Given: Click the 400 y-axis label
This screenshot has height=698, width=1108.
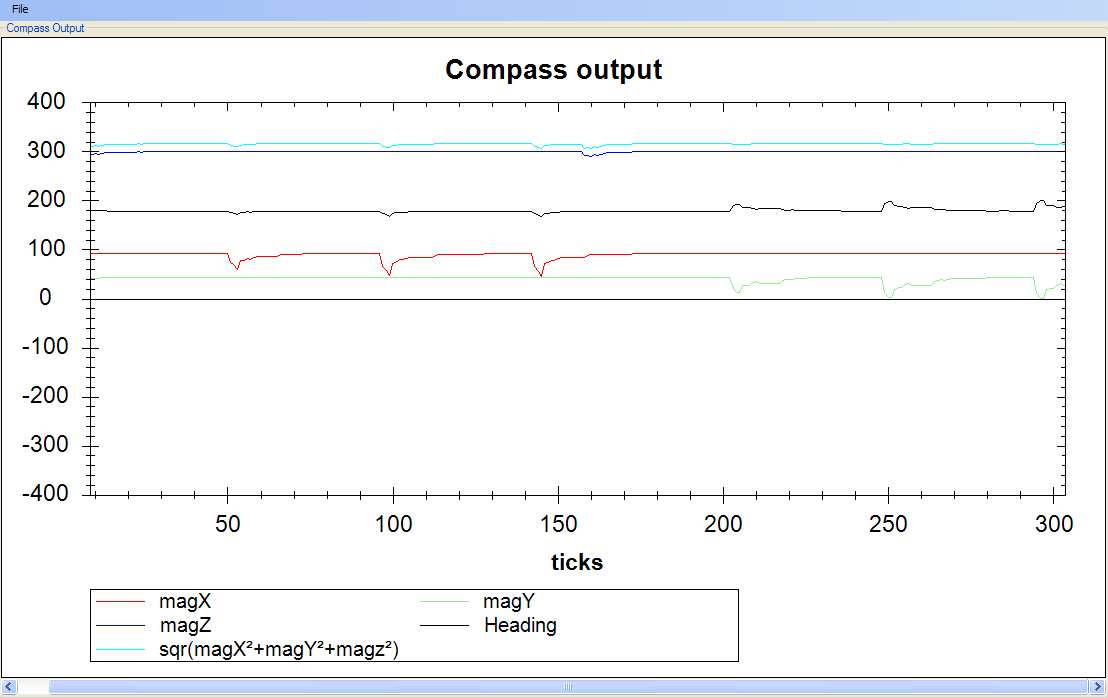Looking at the screenshot, I should pyautogui.click(x=46, y=101).
